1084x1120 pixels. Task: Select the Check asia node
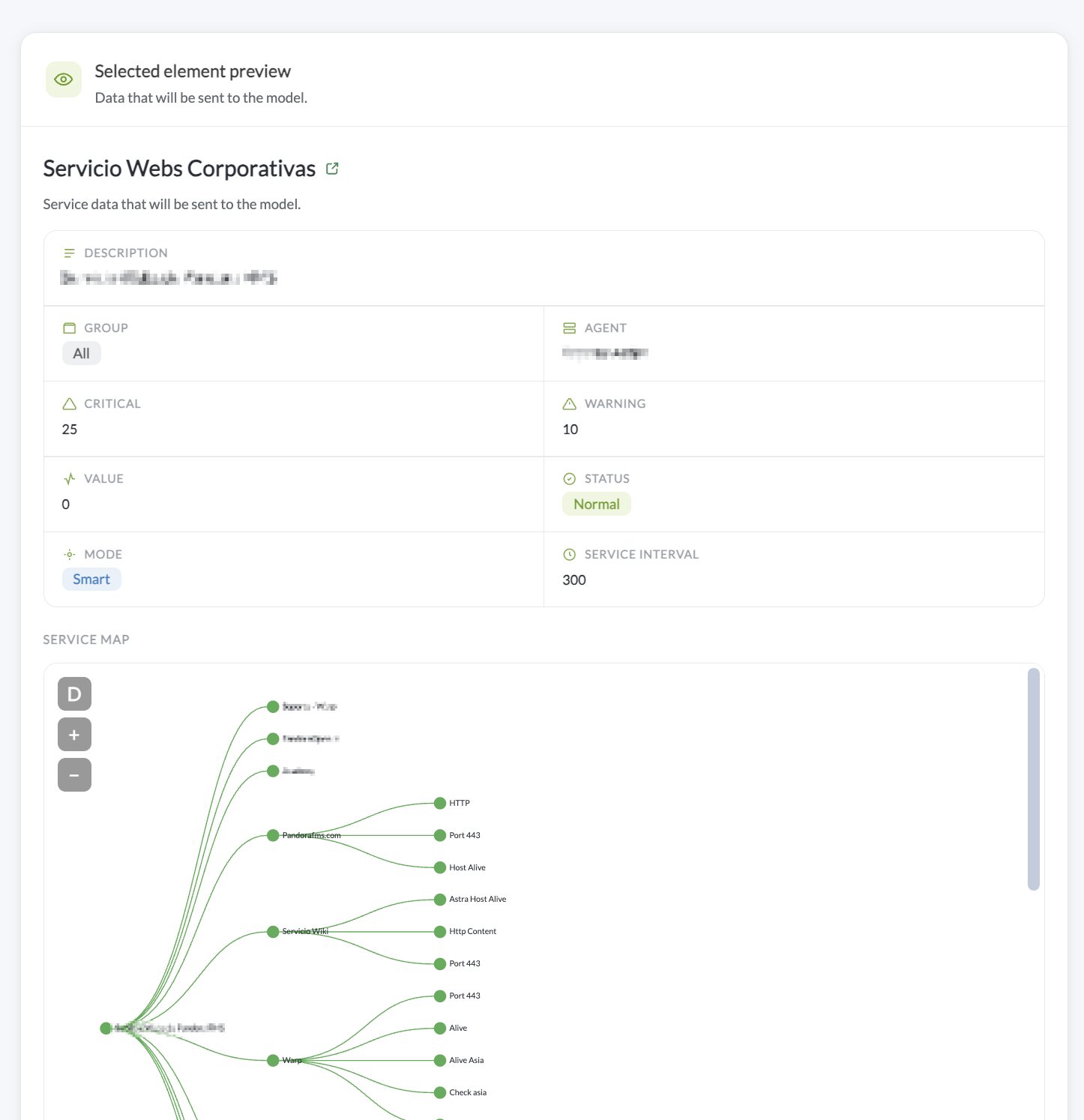[440, 1093]
